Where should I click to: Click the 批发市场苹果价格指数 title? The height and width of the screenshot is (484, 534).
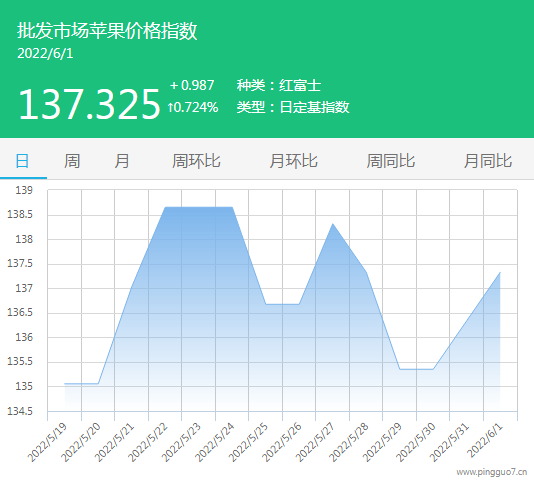click(x=107, y=31)
